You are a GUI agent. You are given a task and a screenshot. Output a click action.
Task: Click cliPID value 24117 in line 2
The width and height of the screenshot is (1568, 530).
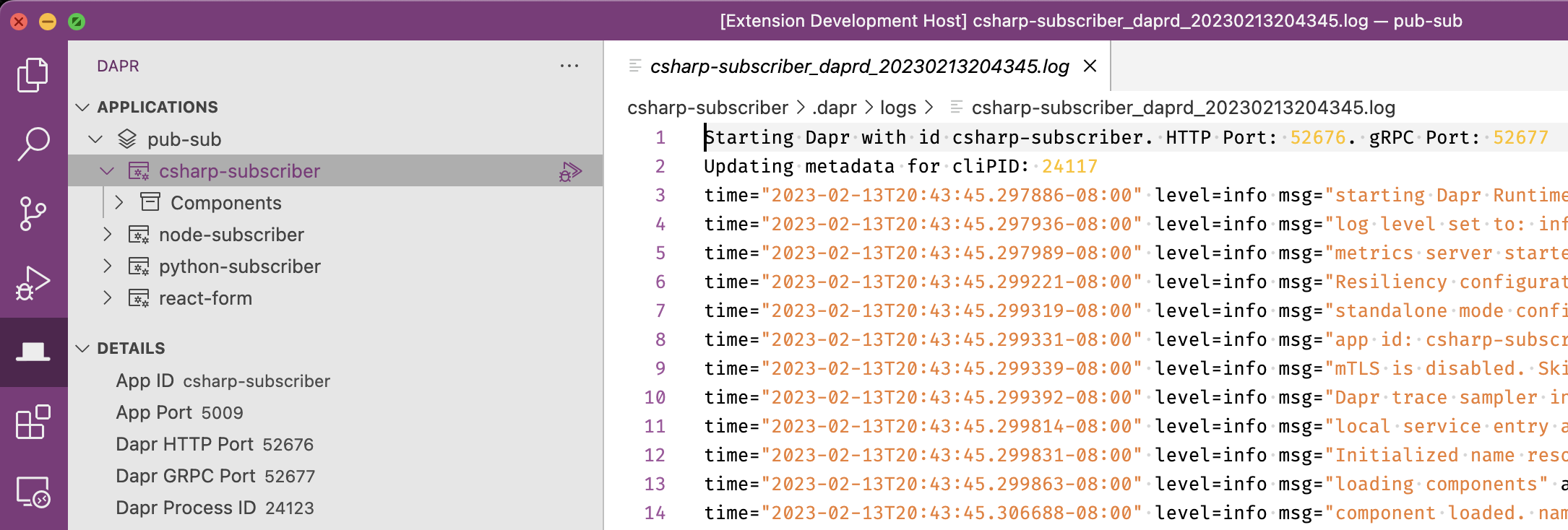click(x=1069, y=166)
